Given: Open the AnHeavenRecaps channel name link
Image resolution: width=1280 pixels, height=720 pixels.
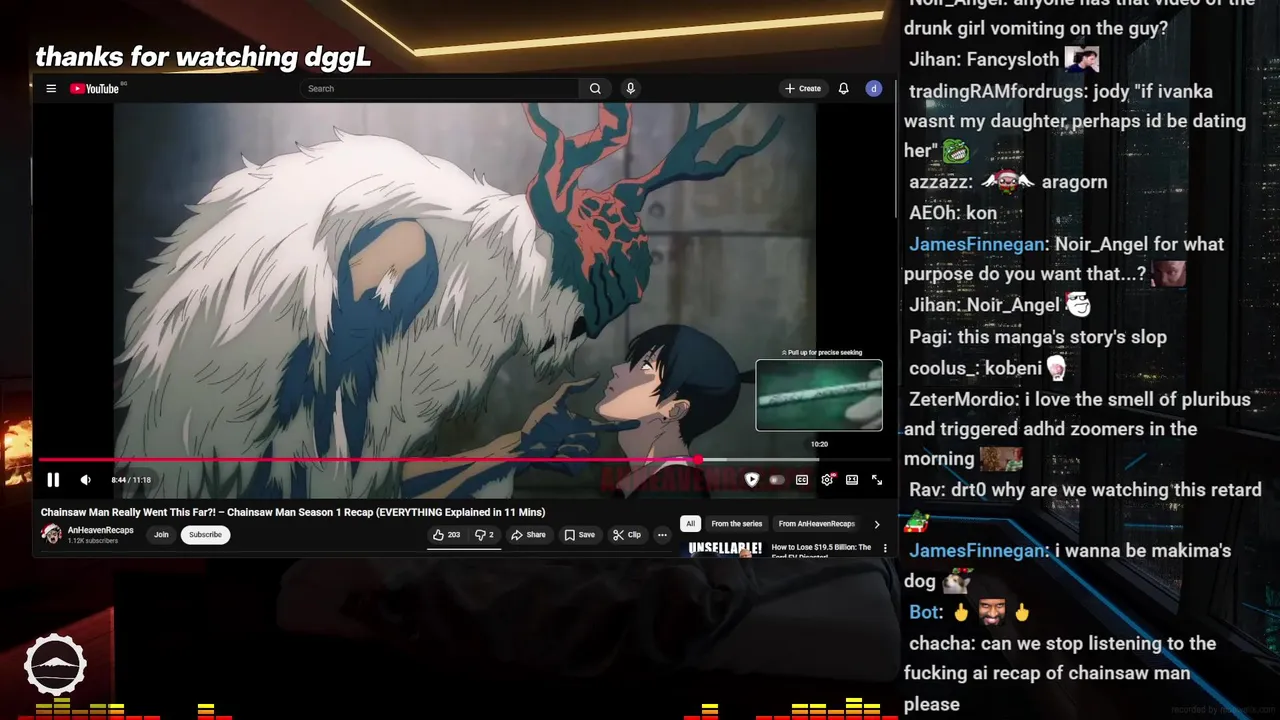Looking at the screenshot, I should (x=100, y=530).
